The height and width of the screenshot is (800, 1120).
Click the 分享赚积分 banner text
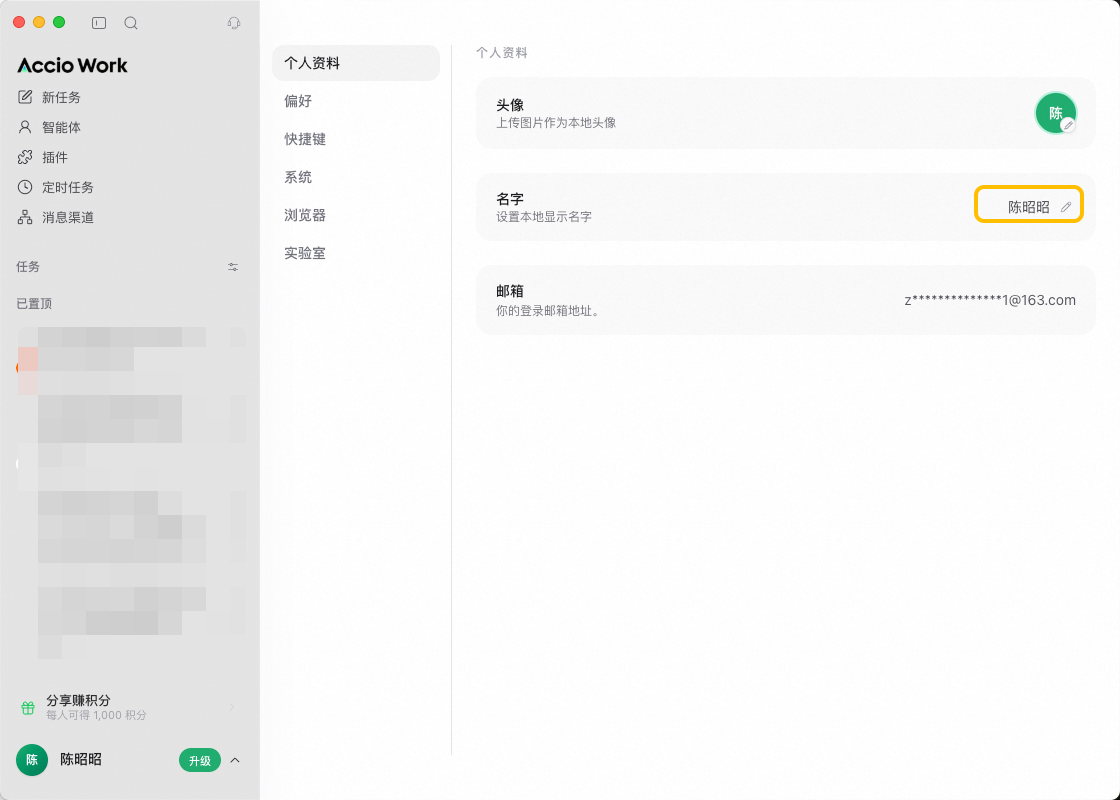click(79, 700)
